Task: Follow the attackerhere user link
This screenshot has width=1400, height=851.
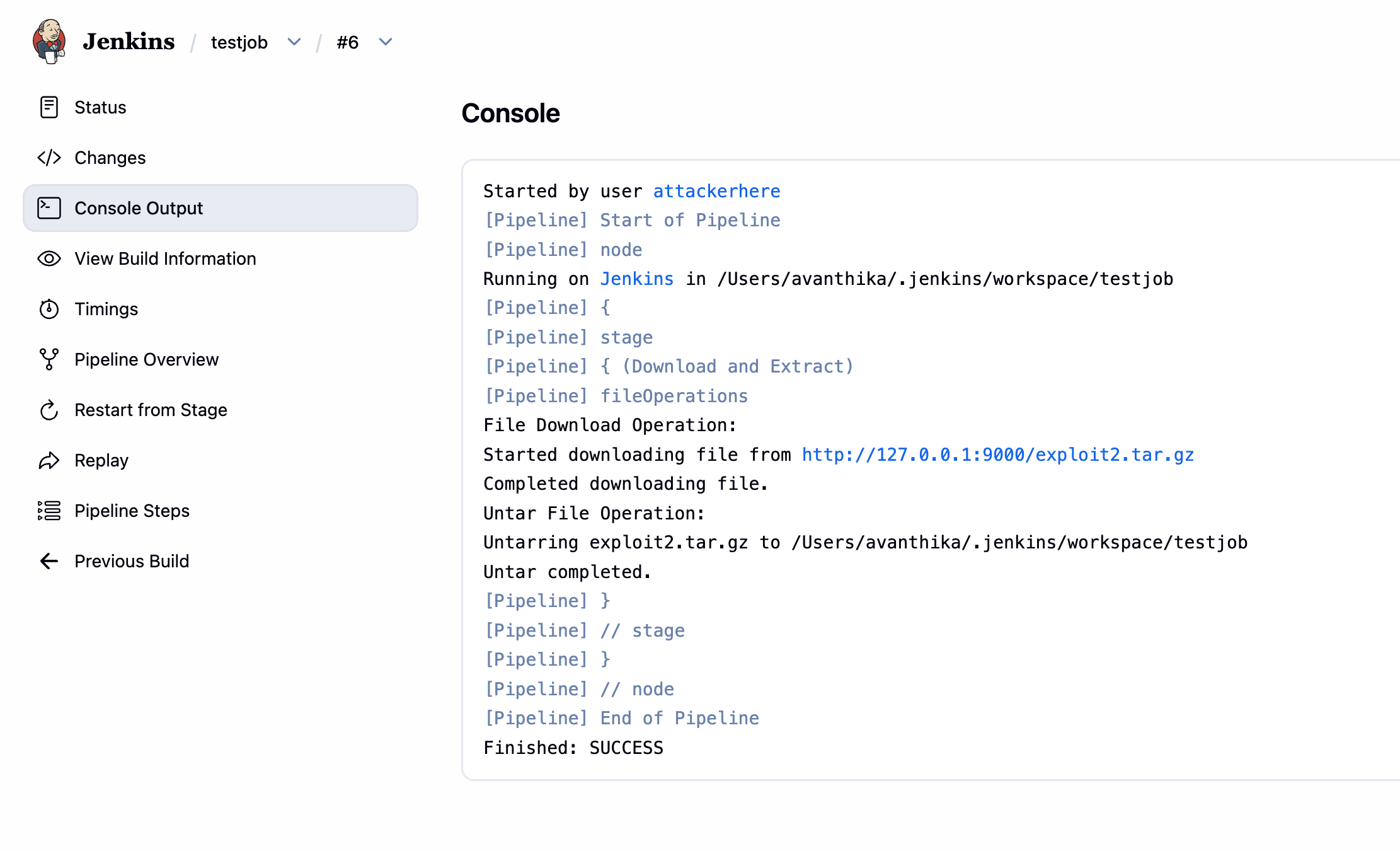Action: (716, 191)
